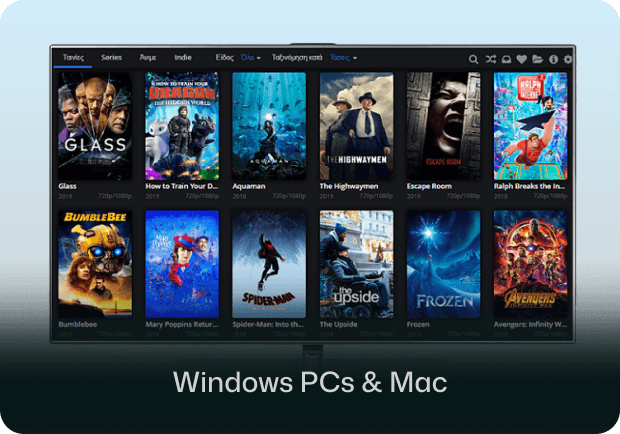Switch to the Ταινίες tab
620x434 pixels.
73,58
